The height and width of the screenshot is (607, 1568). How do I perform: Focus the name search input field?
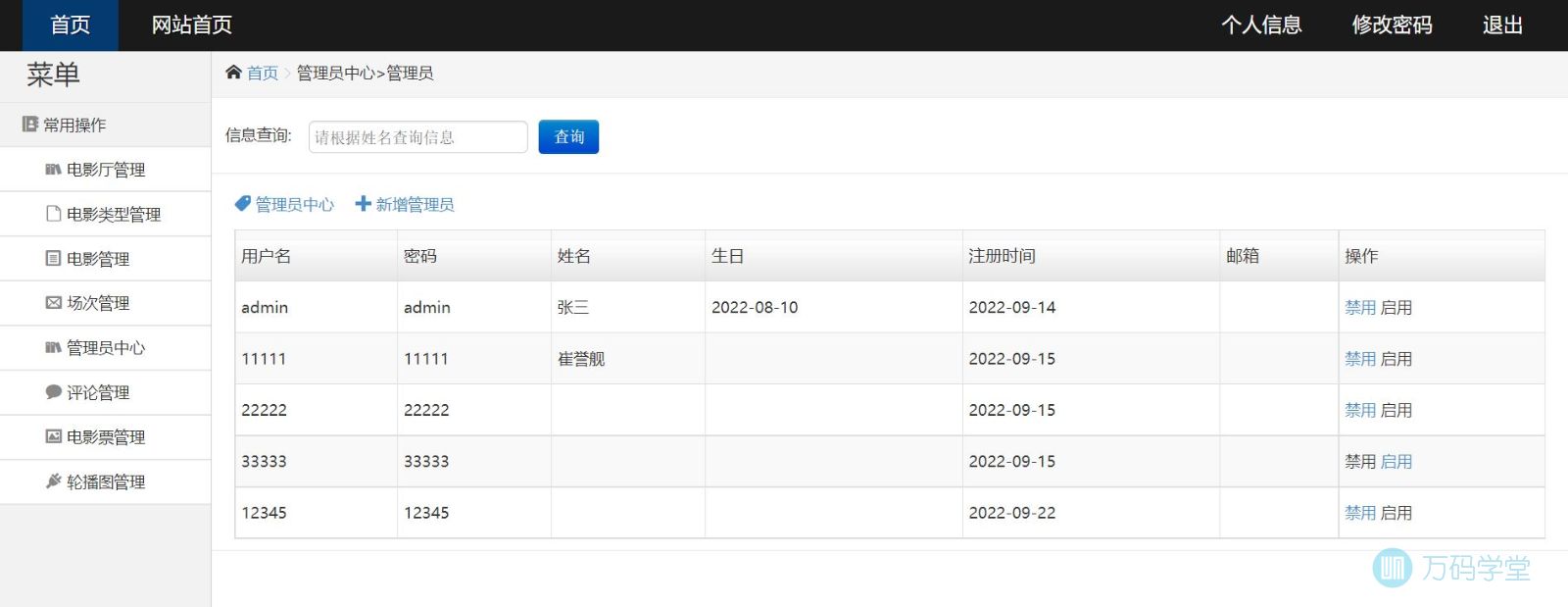[417, 137]
